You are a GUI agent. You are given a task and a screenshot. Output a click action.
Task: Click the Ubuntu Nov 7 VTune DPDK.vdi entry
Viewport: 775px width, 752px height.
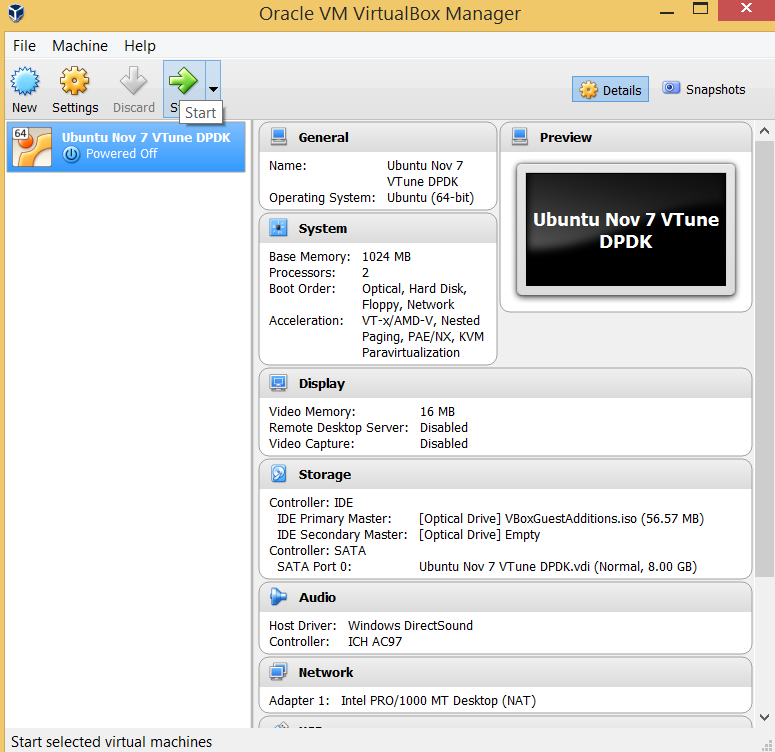tap(558, 567)
